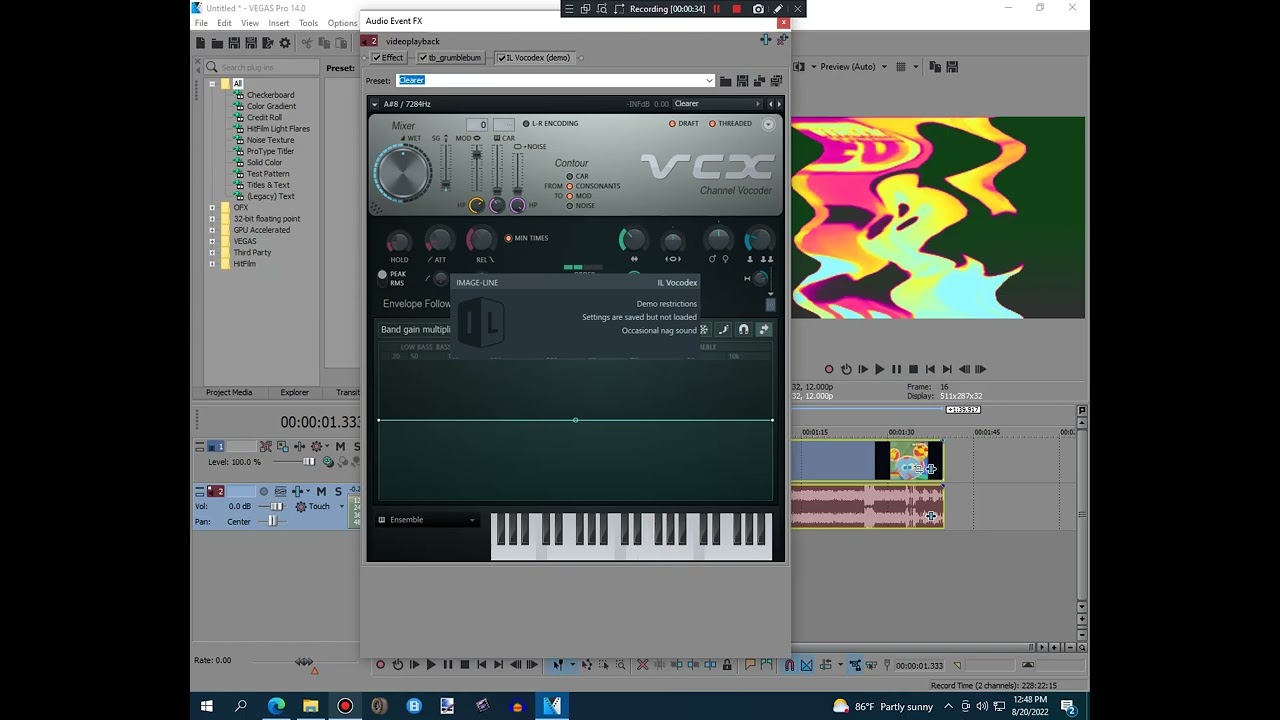
Task: Click the main transport Play button
Action: click(431, 665)
